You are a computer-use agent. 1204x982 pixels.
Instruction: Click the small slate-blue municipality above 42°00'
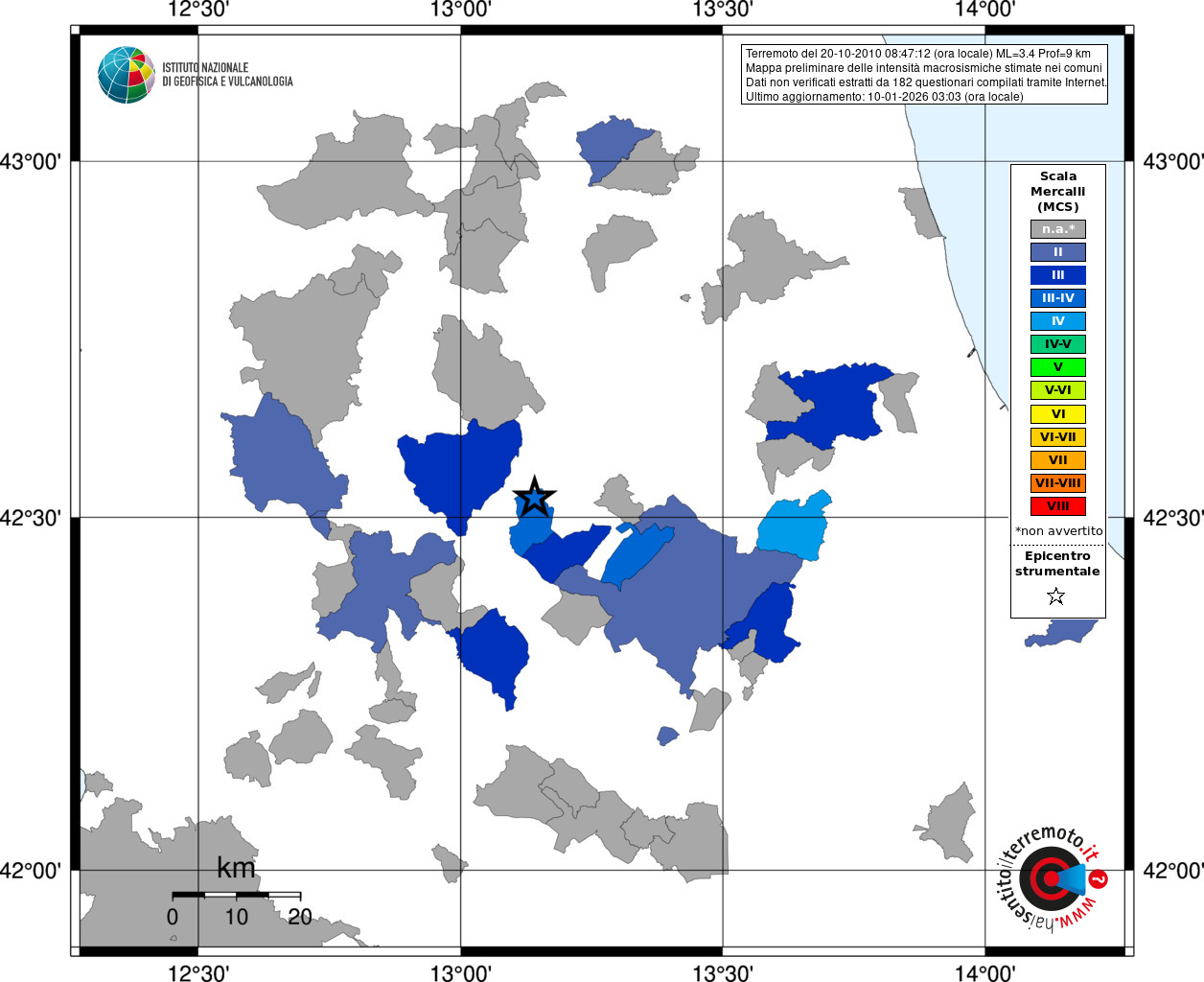coord(668,736)
